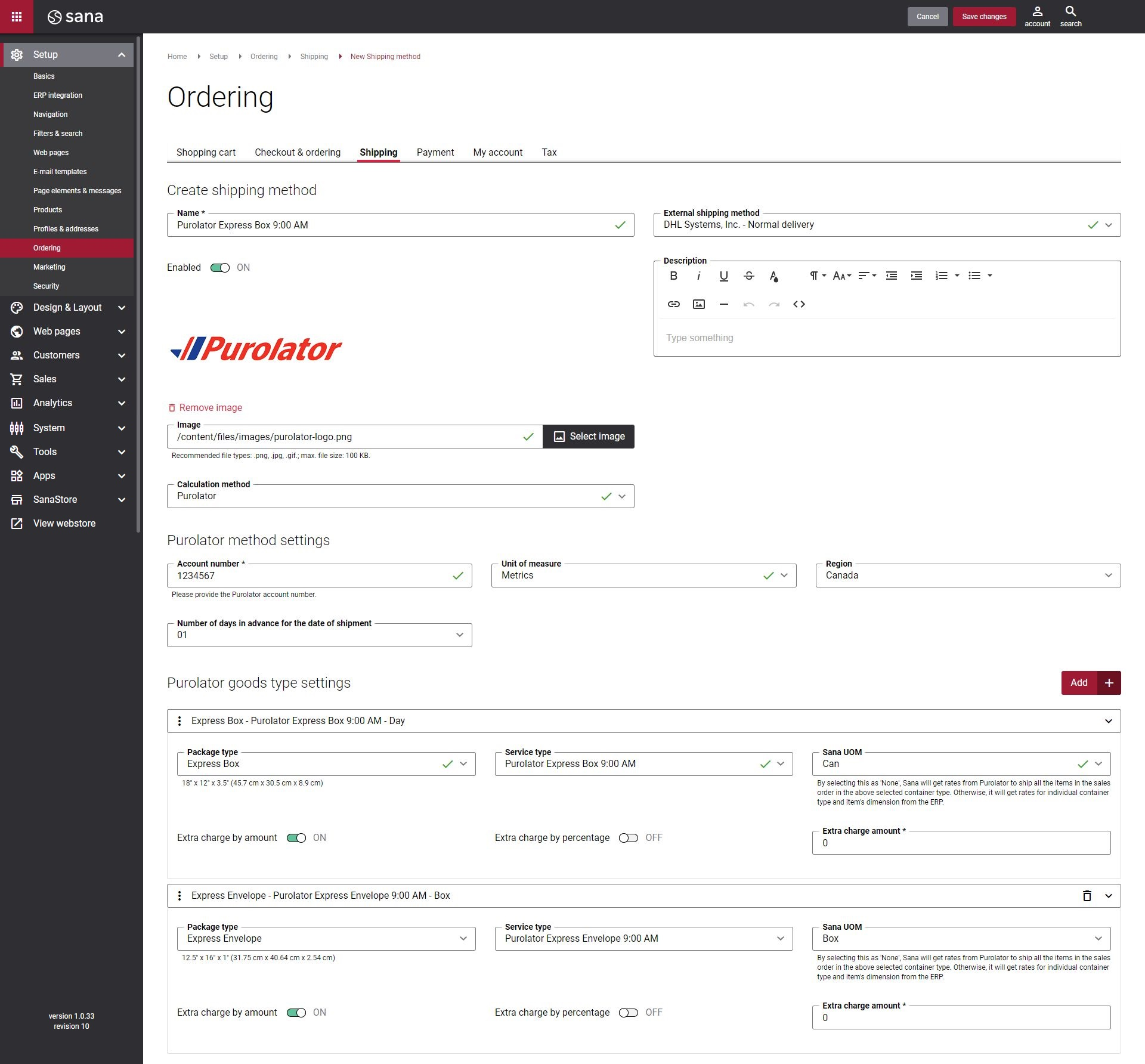Open Service type Purolator Express Envelope dropdown

[643, 939]
